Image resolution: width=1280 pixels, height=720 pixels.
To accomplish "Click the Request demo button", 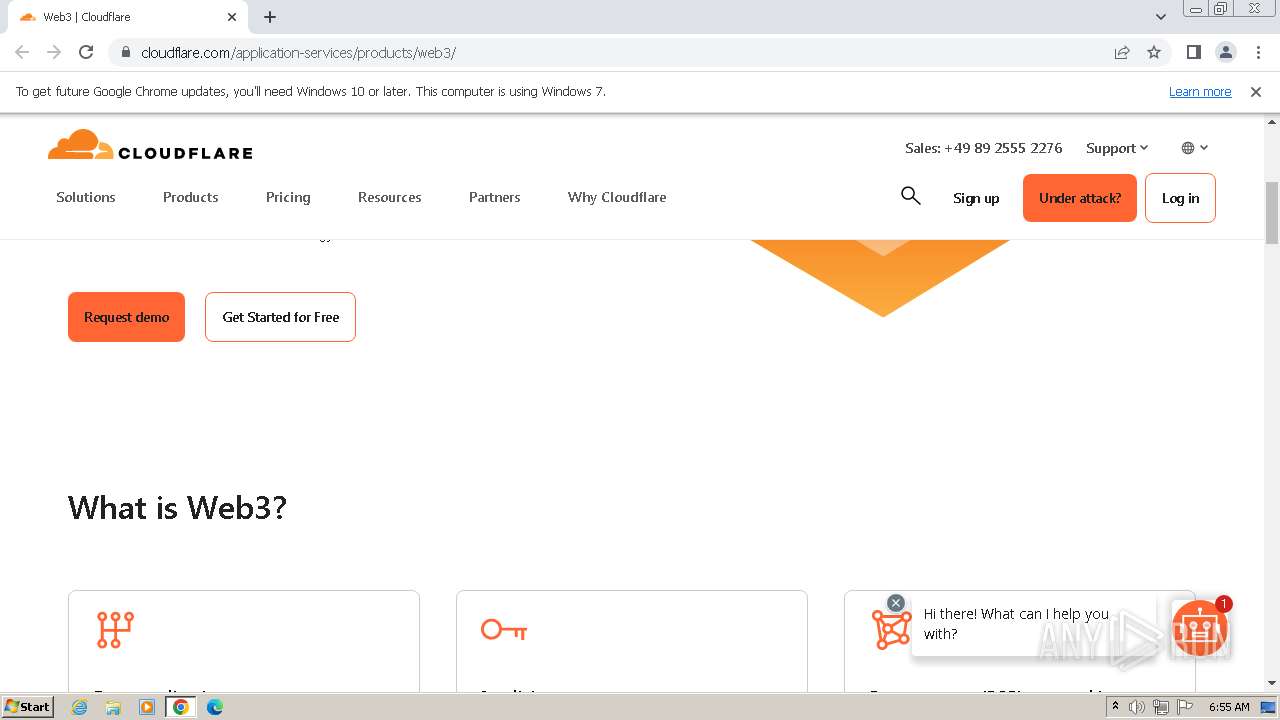I will [126, 317].
